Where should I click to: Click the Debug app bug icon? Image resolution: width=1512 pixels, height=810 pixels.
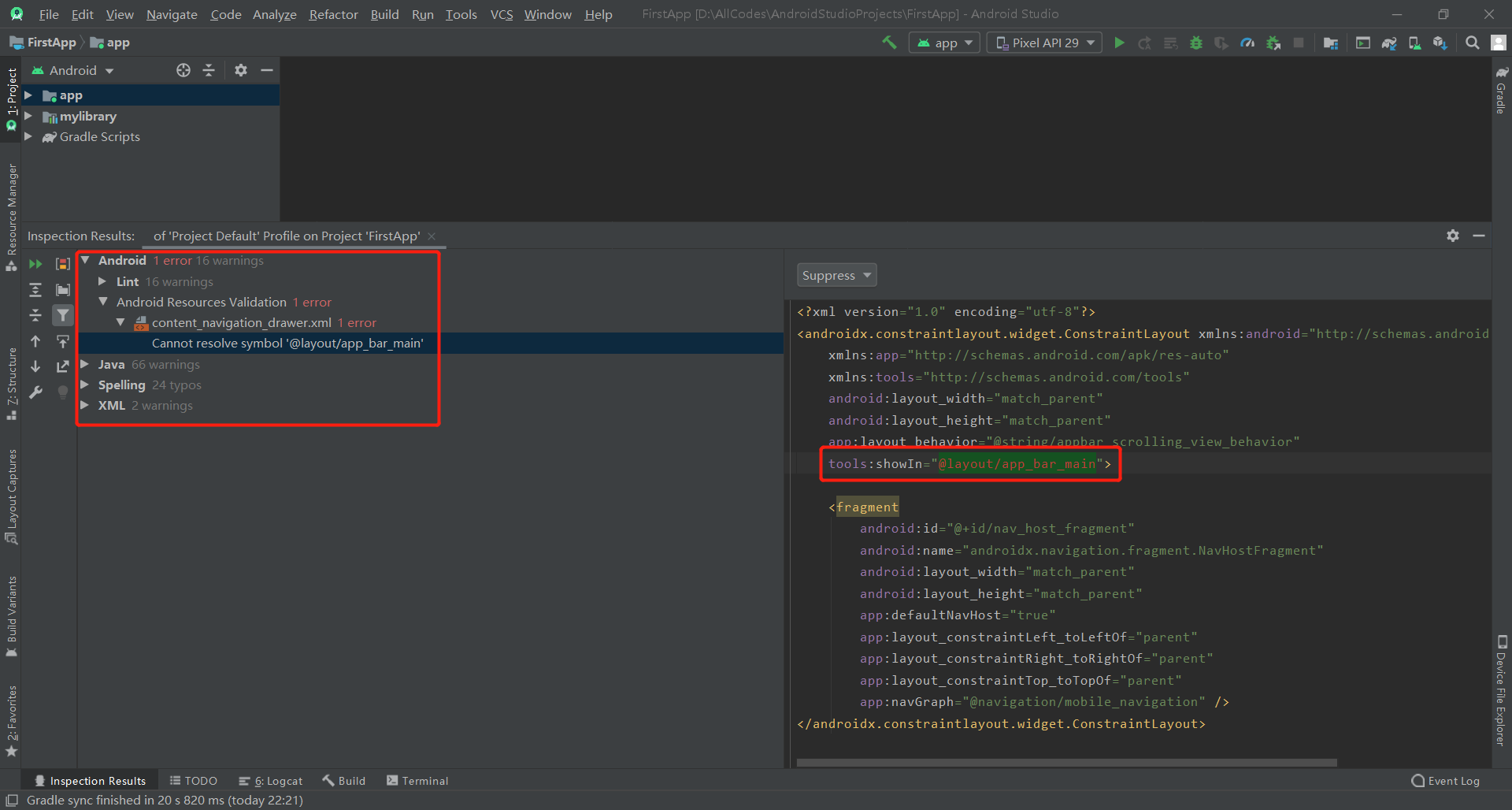click(x=1196, y=43)
